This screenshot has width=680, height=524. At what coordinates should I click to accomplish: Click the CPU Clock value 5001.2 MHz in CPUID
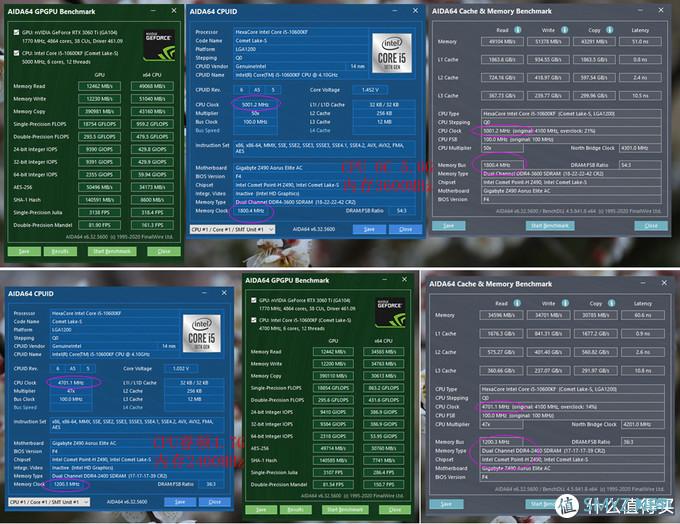(x=255, y=105)
